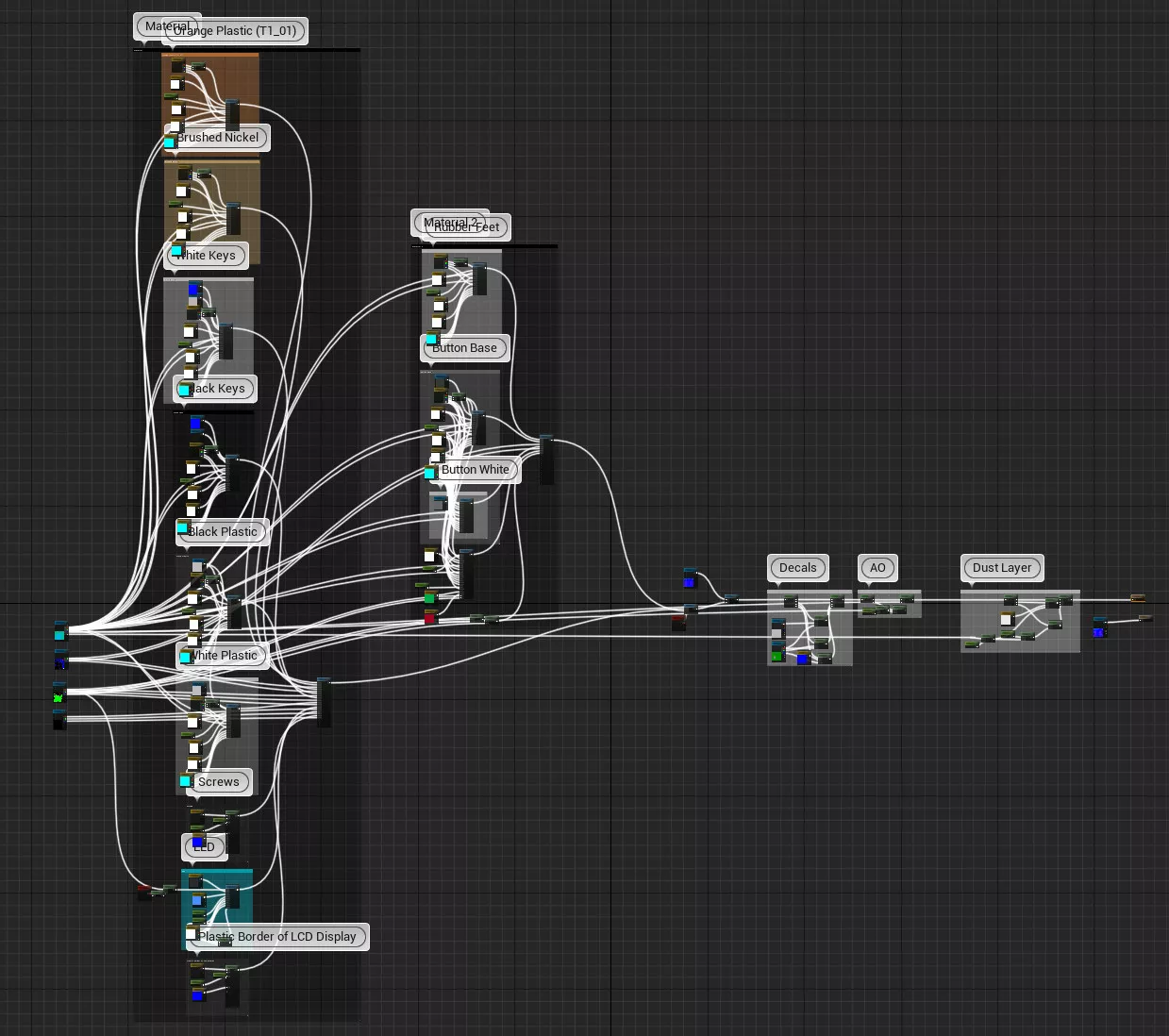This screenshot has width=1169, height=1036.
Task: Click the orange-headed output node at far right
Action: pyautogui.click(x=1138, y=599)
